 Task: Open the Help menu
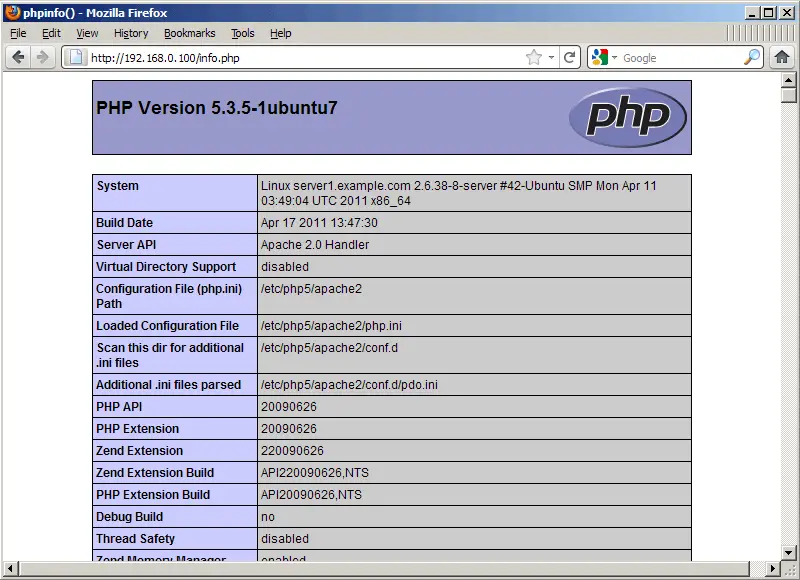(x=281, y=33)
